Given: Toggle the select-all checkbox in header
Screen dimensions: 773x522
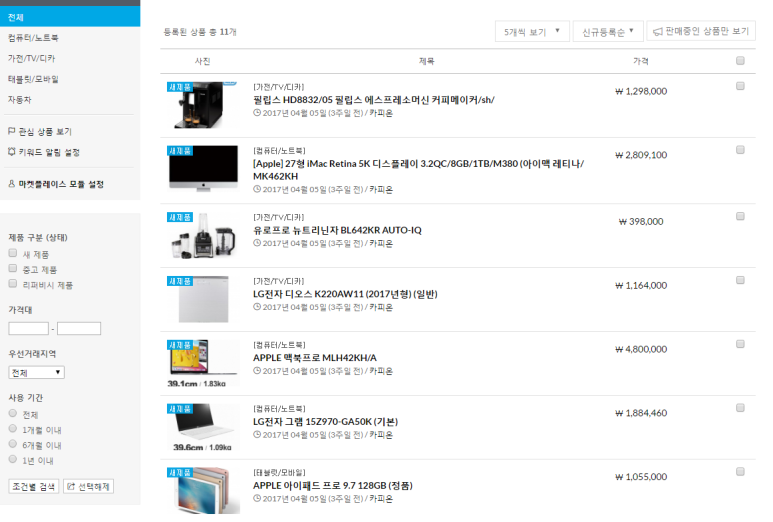Looking at the screenshot, I should tap(740, 61).
